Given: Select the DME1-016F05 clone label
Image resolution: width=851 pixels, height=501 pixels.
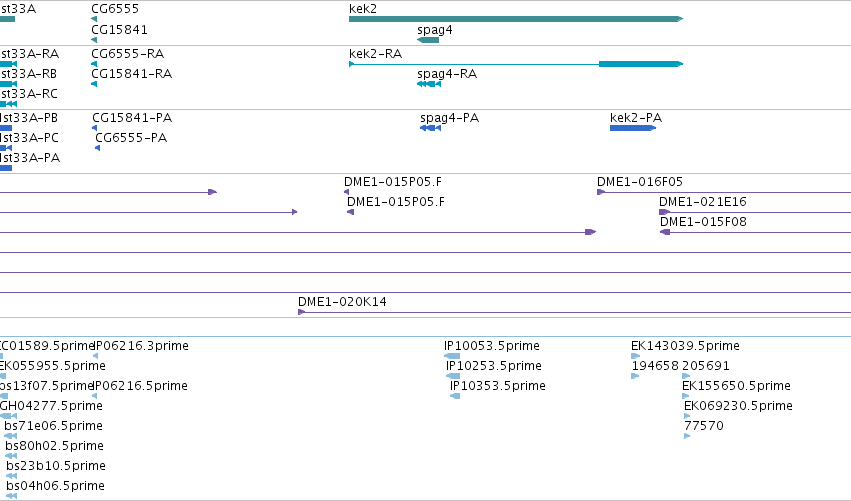Looking at the screenshot, I should (640, 182).
